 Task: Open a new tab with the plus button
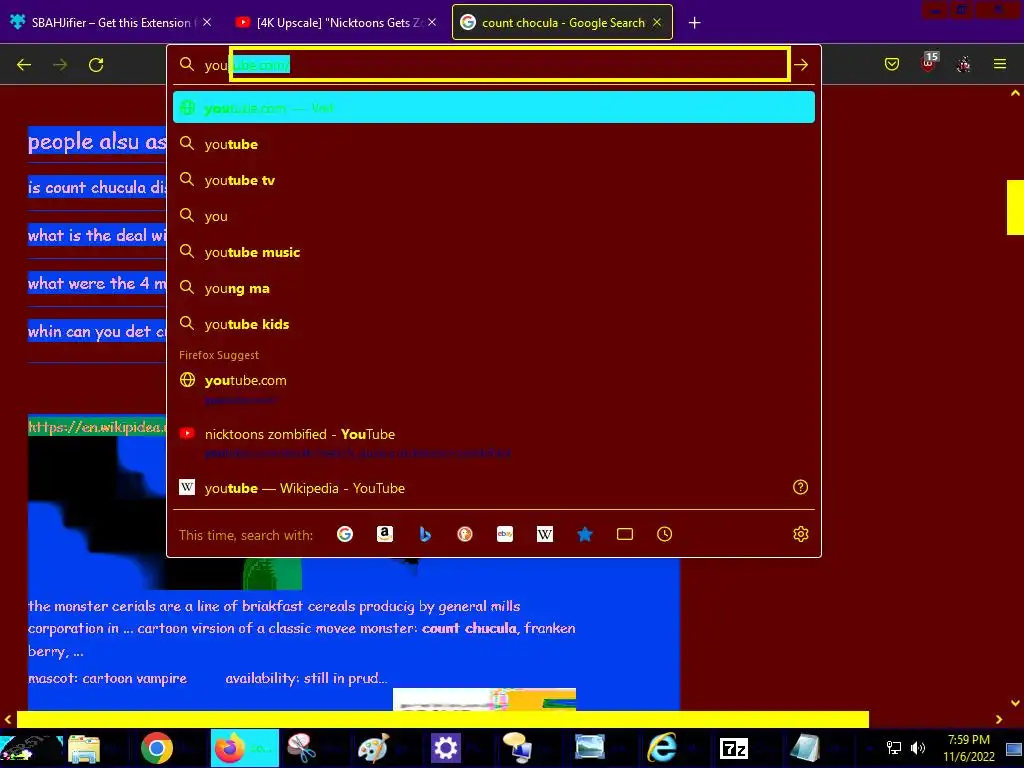click(x=694, y=23)
